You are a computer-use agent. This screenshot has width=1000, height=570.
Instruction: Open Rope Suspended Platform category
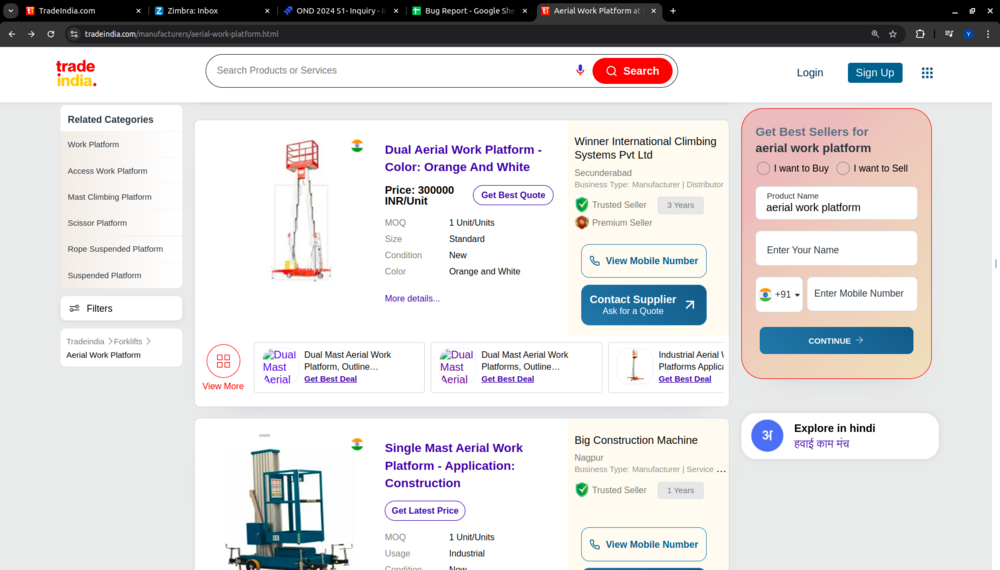tap(115, 249)
